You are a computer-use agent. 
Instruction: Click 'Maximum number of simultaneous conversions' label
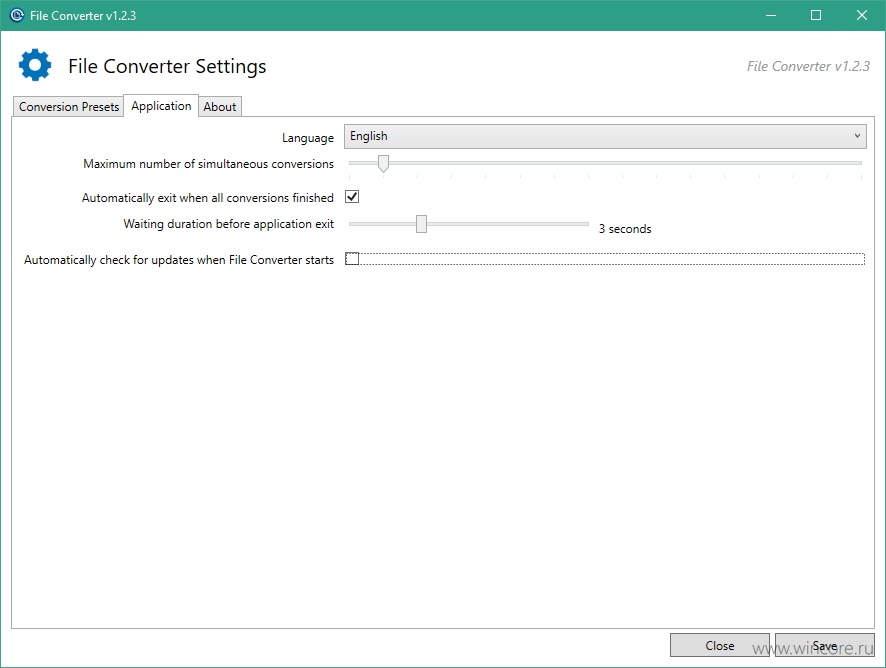click(x=209, y=164)
